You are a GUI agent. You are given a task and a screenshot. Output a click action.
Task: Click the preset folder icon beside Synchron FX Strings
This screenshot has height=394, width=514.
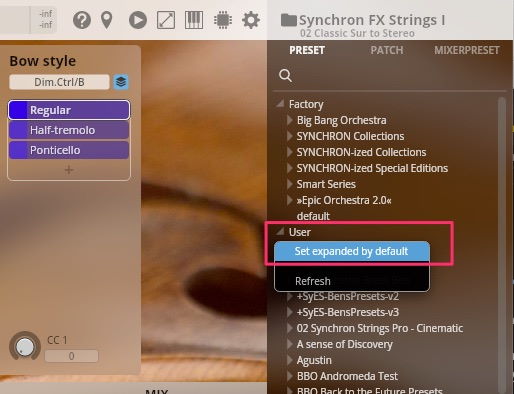pyautogui.click(x=288, y=20)
